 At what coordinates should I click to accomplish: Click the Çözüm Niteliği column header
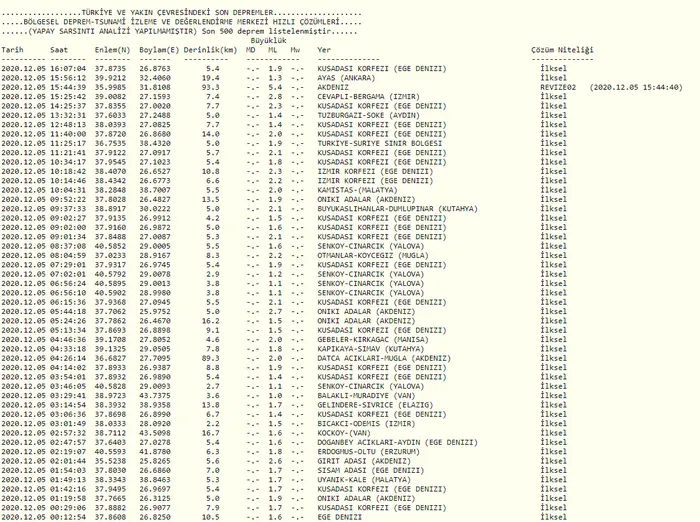[562, 49]
